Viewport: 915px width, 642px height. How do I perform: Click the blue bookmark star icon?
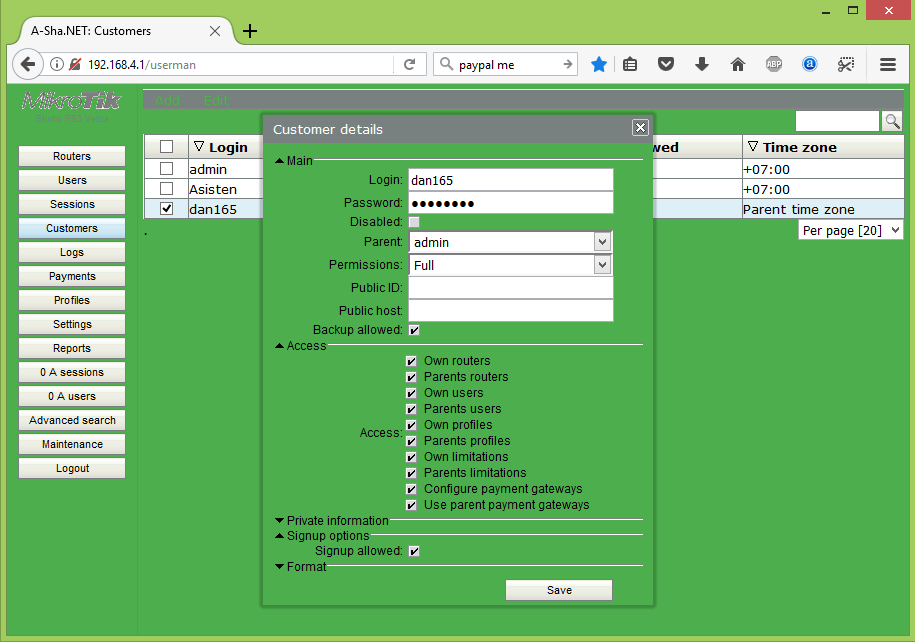click(599, 64)
